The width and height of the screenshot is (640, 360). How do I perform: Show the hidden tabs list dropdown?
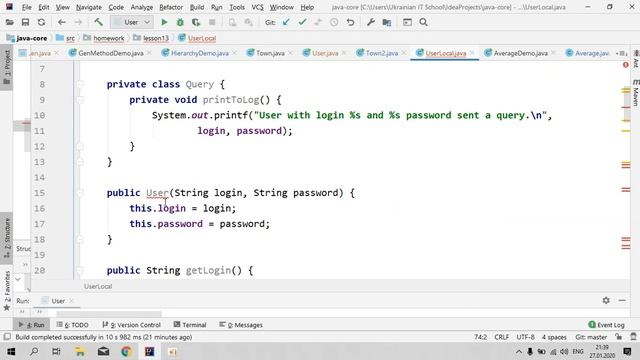[x=622, y=53]
